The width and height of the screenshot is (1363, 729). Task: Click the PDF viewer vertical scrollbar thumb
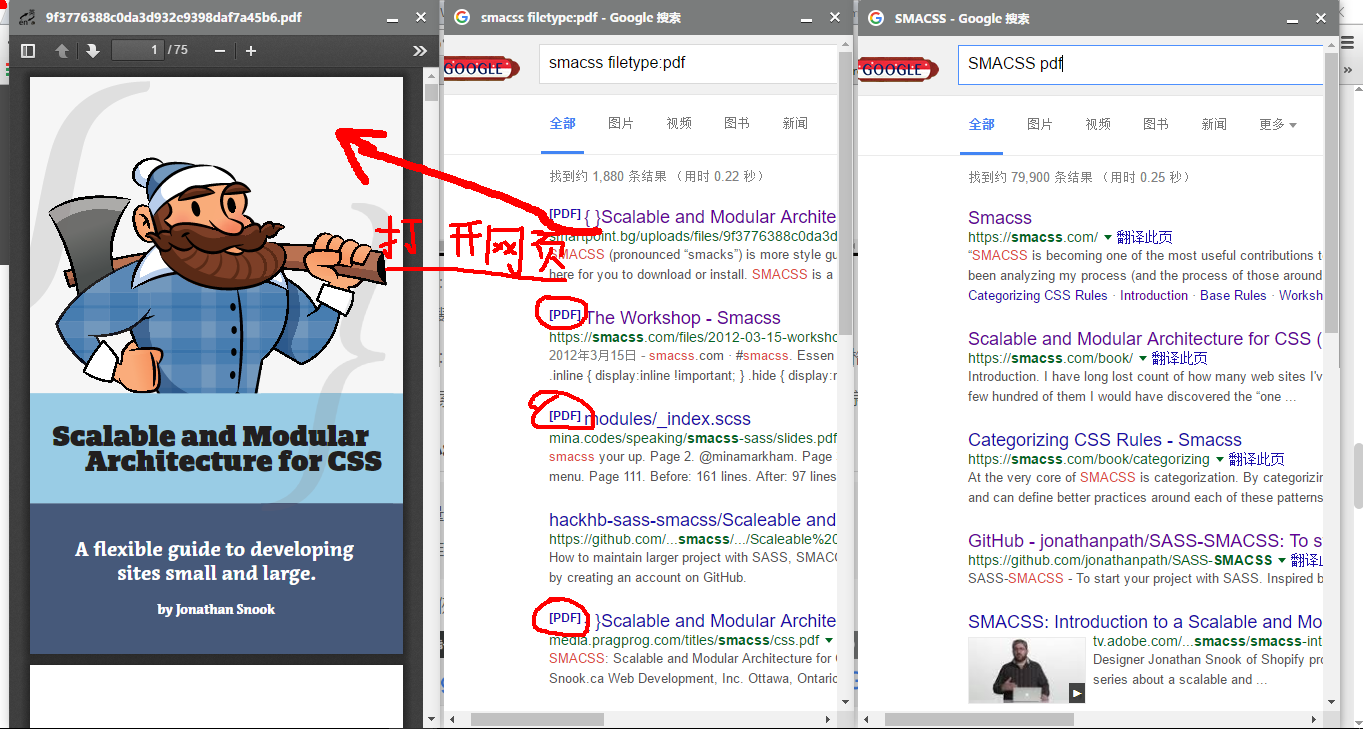431,92
